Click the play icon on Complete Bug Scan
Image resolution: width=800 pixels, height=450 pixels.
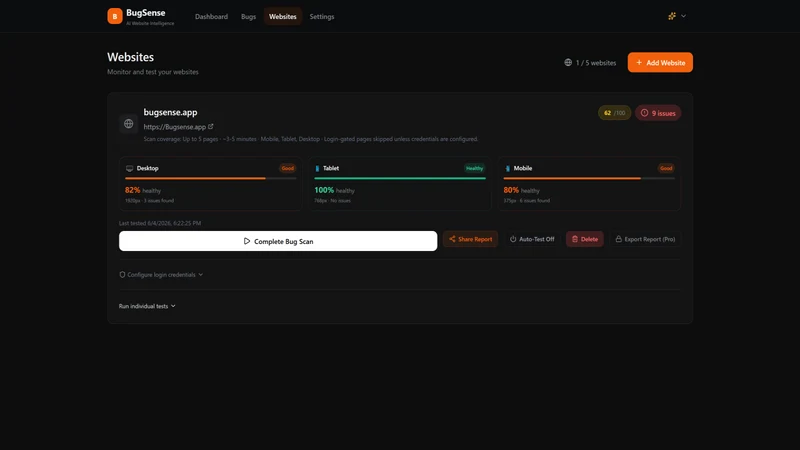coord(247,241)
